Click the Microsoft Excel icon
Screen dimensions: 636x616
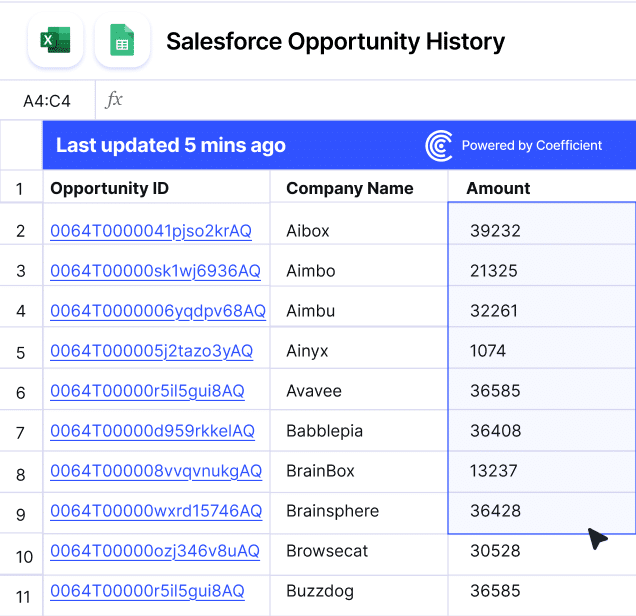(x=56, y=40)
